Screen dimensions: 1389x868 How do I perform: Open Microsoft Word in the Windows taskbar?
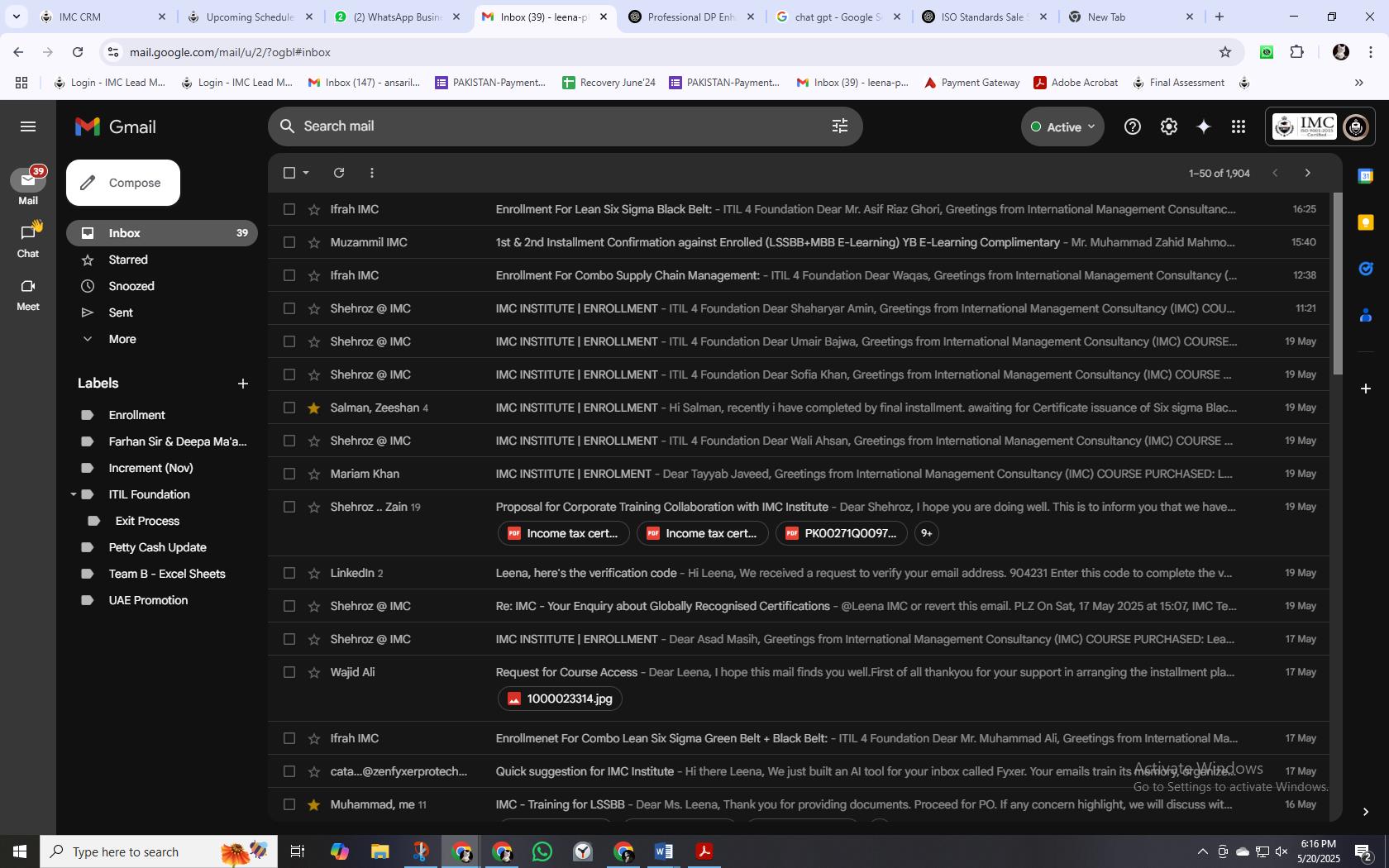[664, 851]
